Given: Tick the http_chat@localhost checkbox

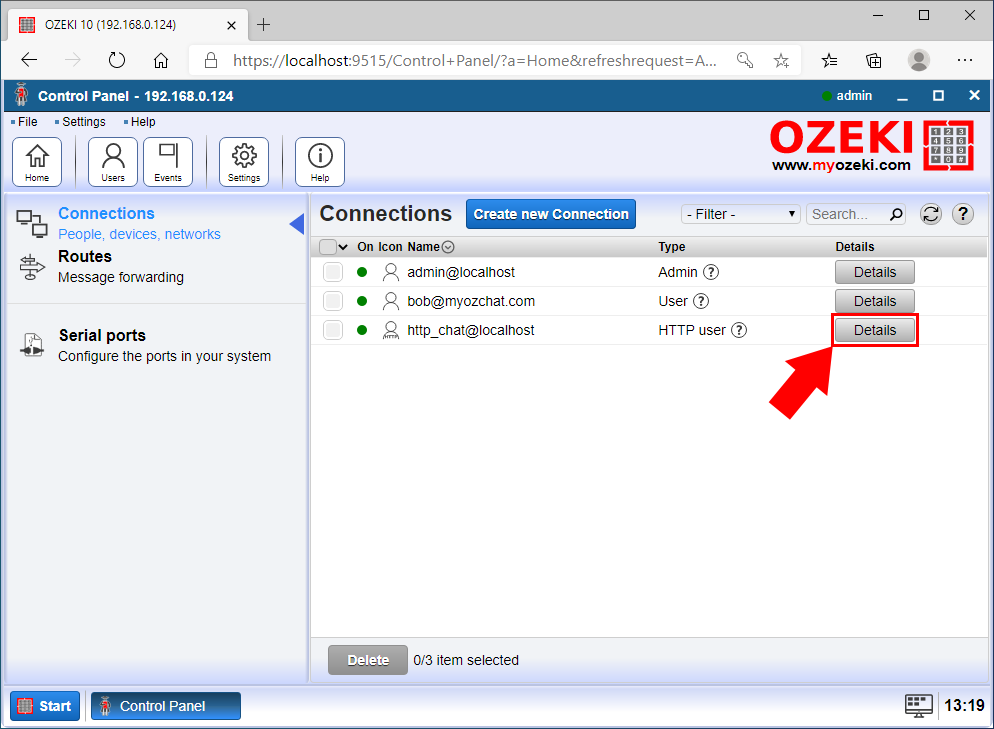Looking at the screenshot, I should click(332, 330).
